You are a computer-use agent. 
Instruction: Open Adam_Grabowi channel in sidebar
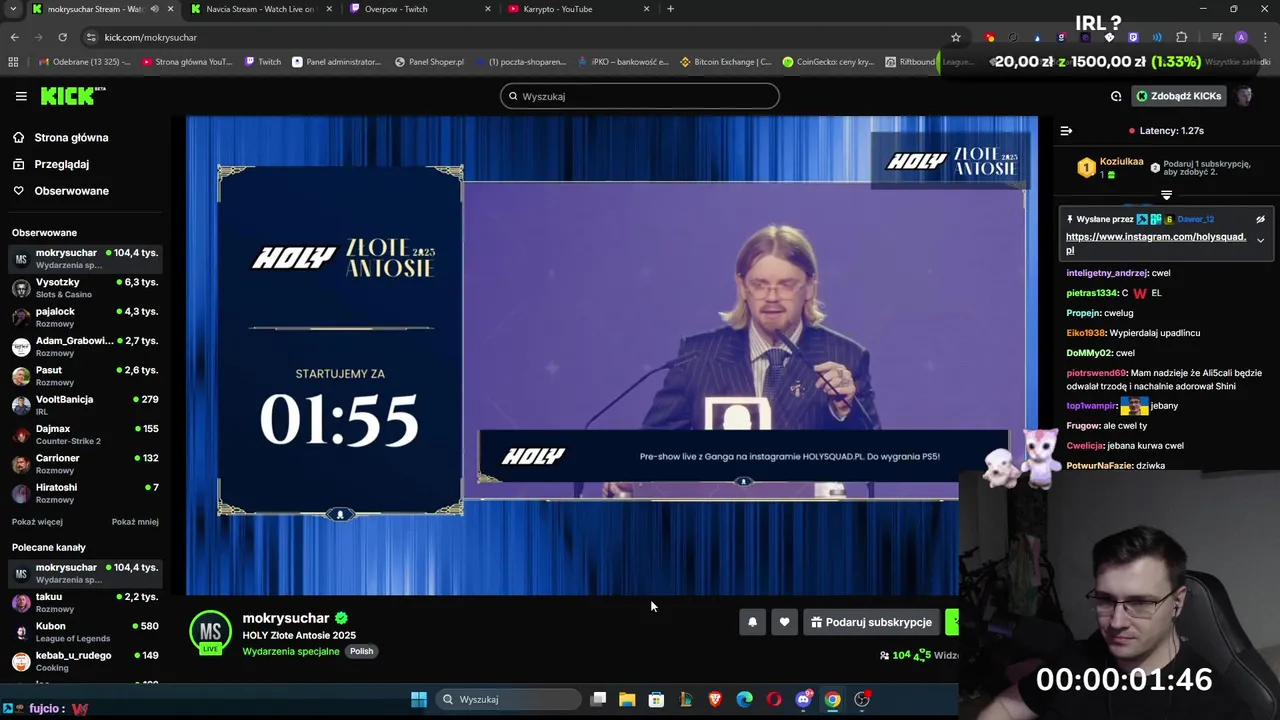click(85, 346)
